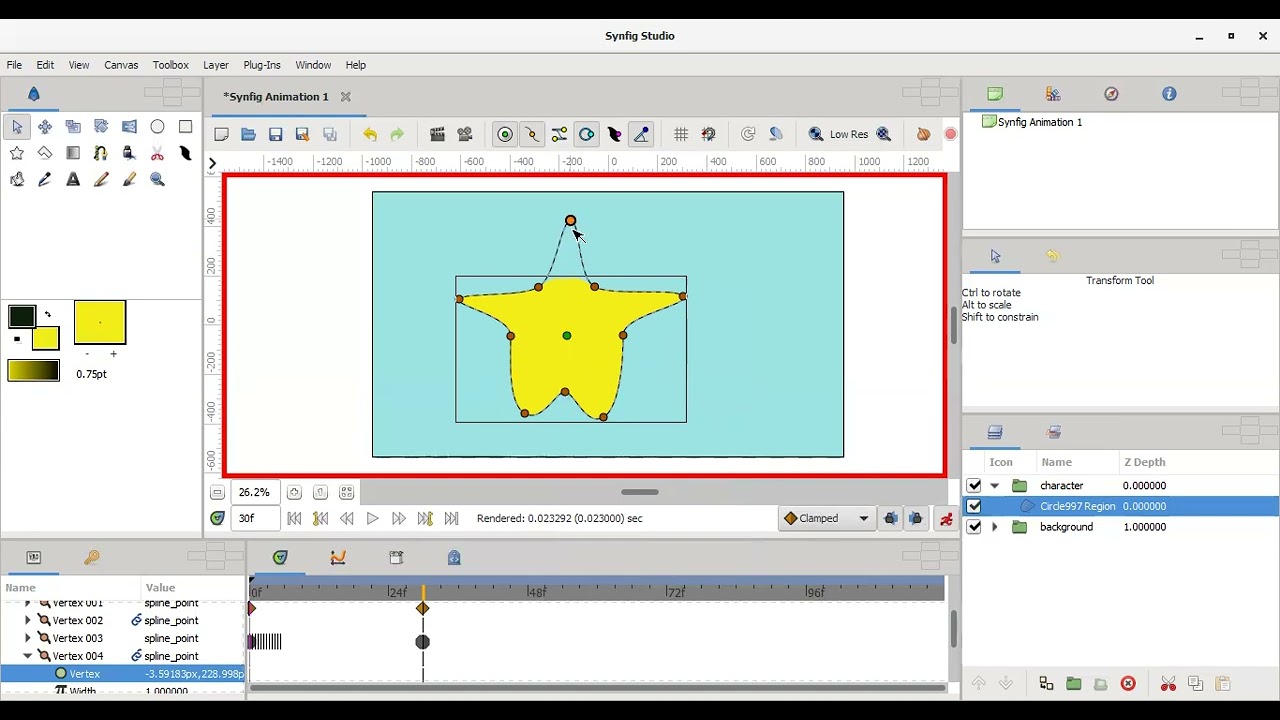Image resolution: width=1280 pixels, height=720 pixels.
Task: Toggle tangent handles display
Action: tap(559, 134)
